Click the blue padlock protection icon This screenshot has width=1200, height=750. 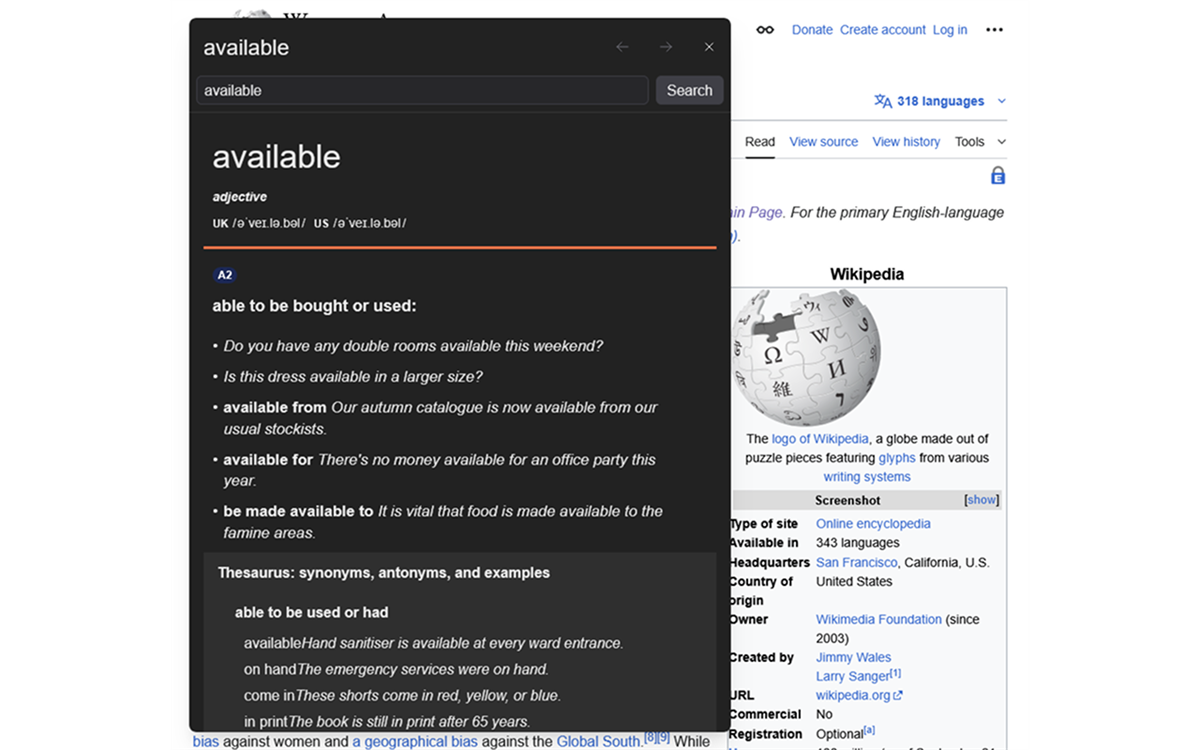997,176
